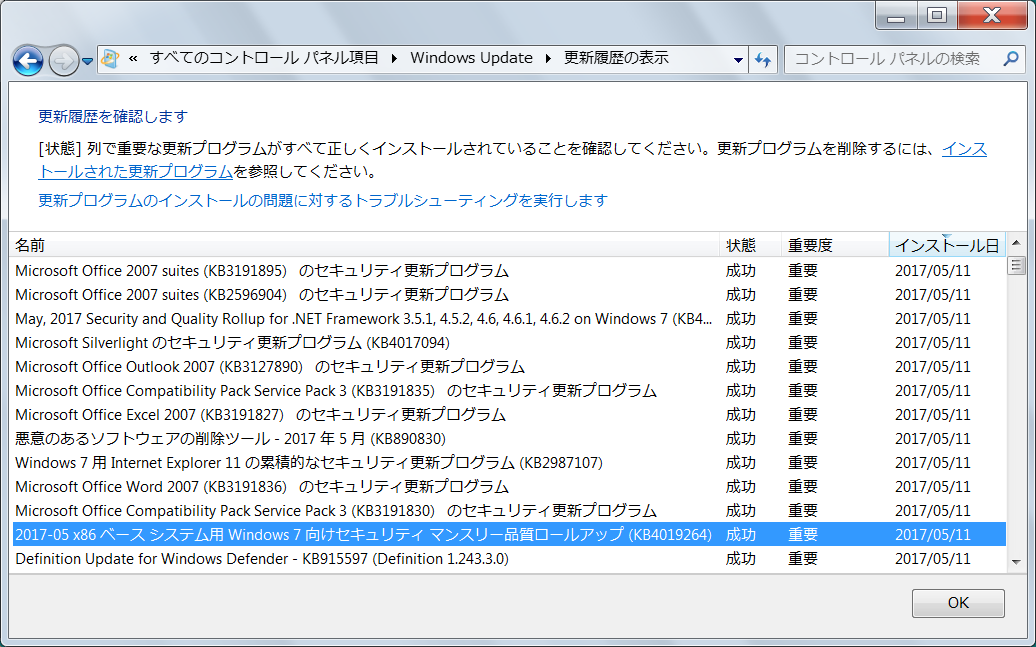This screenshot has height=647, width=1036.
Task: Open すべてのコントロール パネル項目 breadcrumb
Action: coord(264,58)
